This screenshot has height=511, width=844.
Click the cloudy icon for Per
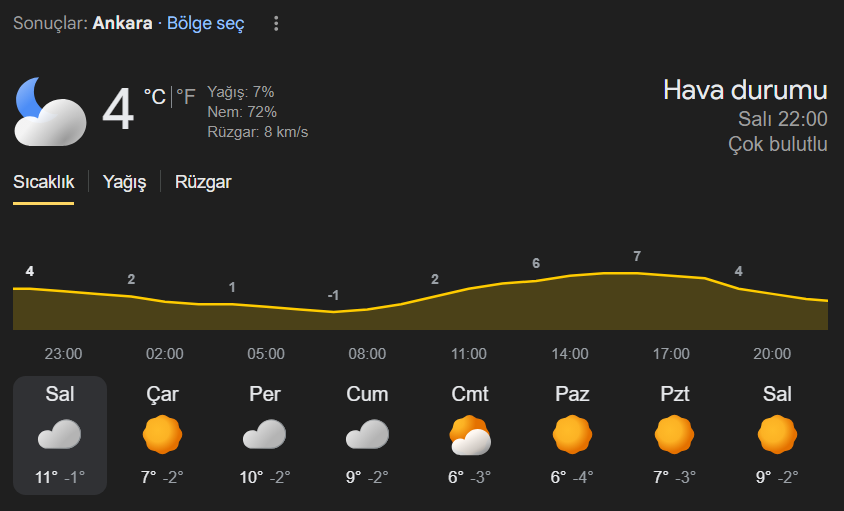(264, 435)
